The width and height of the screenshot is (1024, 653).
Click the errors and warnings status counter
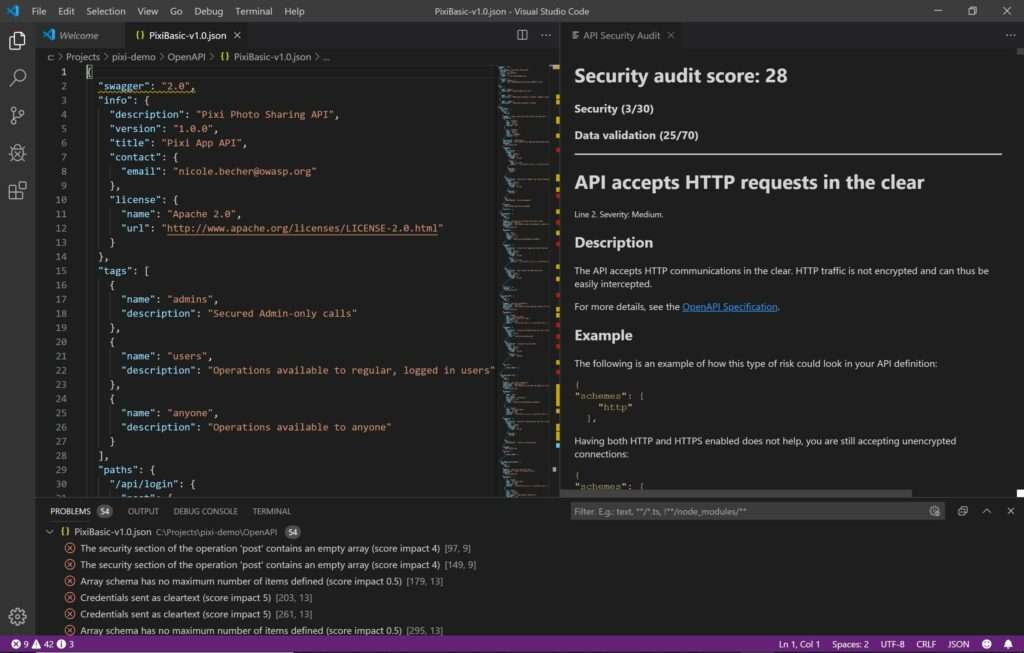32,644
